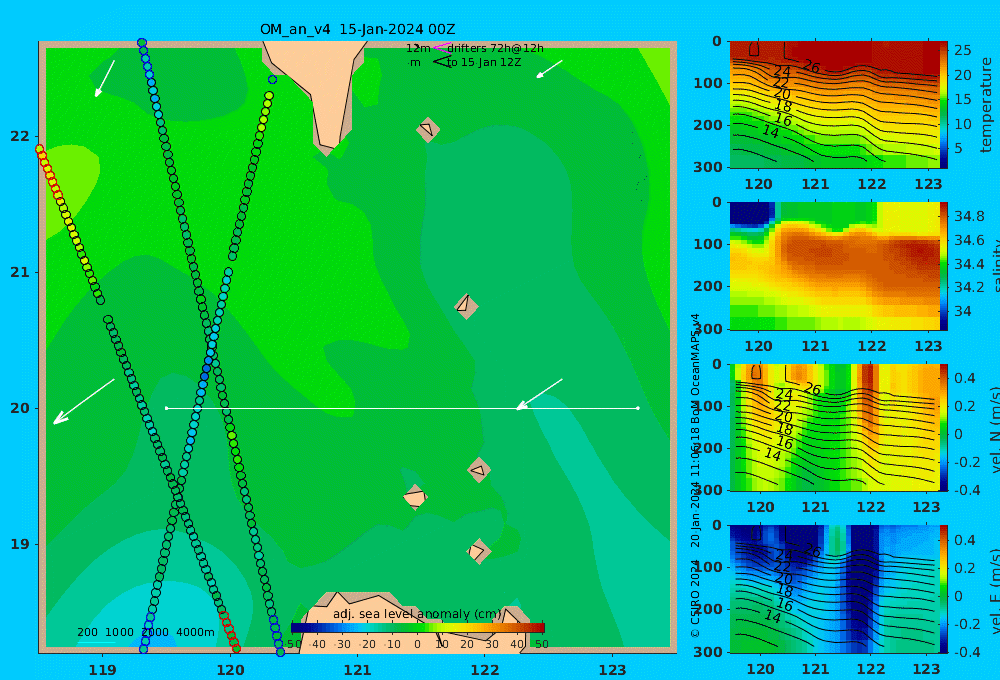This screenshot has width=1000, height=680.
Task: Click the 0 tick on sea level colorbar
Action: (x=417, y=644)
